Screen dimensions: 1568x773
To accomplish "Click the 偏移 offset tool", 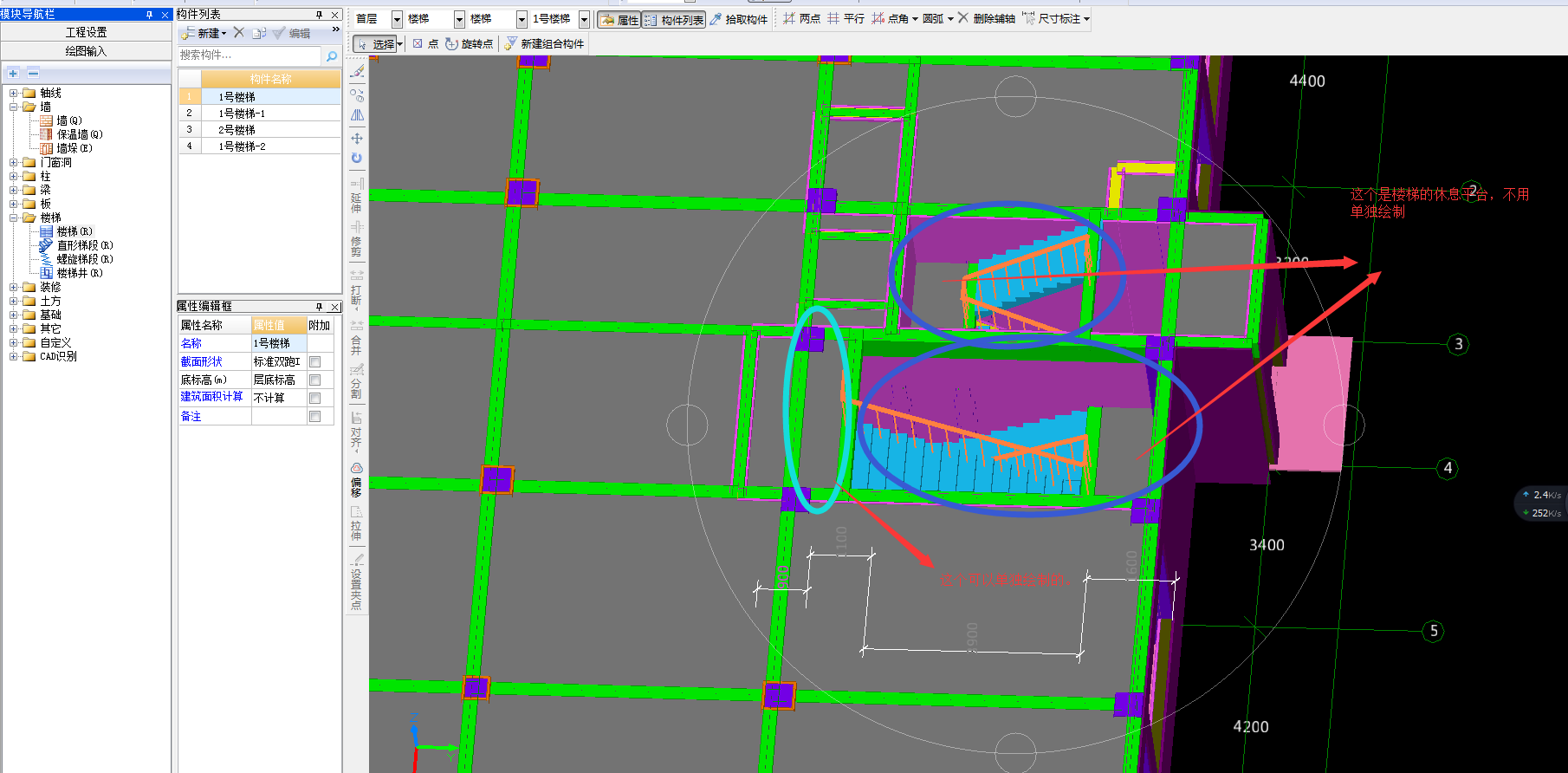I will click(x=356, y=479).
